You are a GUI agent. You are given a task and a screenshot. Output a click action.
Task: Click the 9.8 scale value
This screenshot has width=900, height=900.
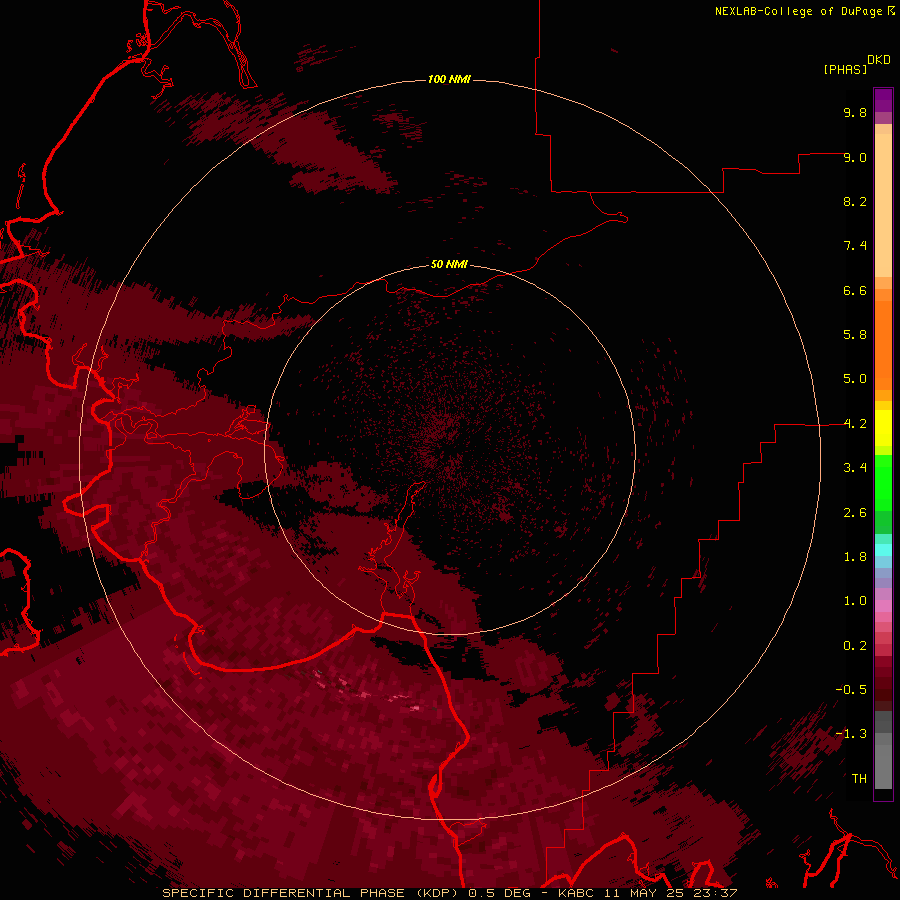tap(855, 112)
